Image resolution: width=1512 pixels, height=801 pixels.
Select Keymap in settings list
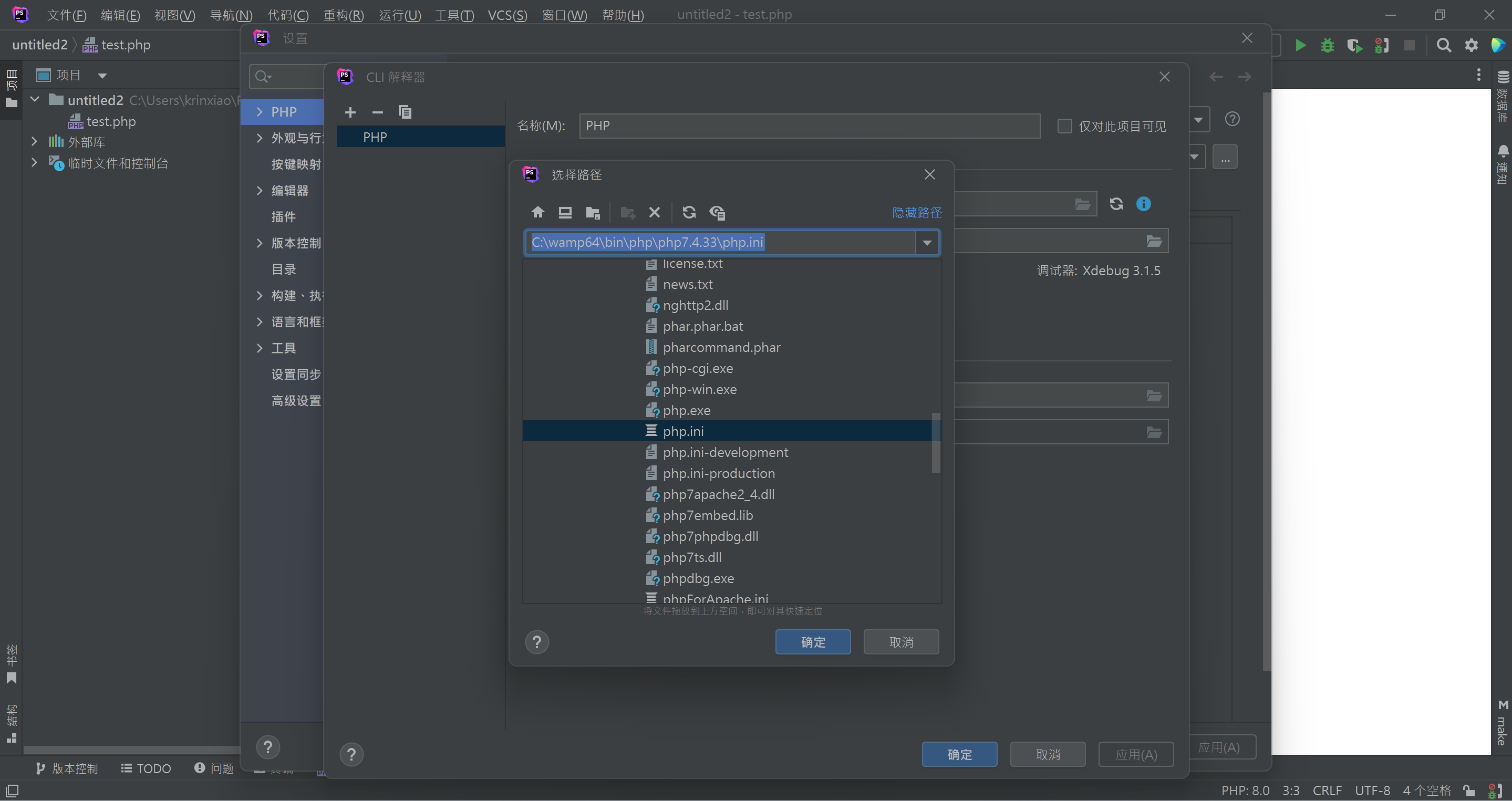[x=296, y=164]
